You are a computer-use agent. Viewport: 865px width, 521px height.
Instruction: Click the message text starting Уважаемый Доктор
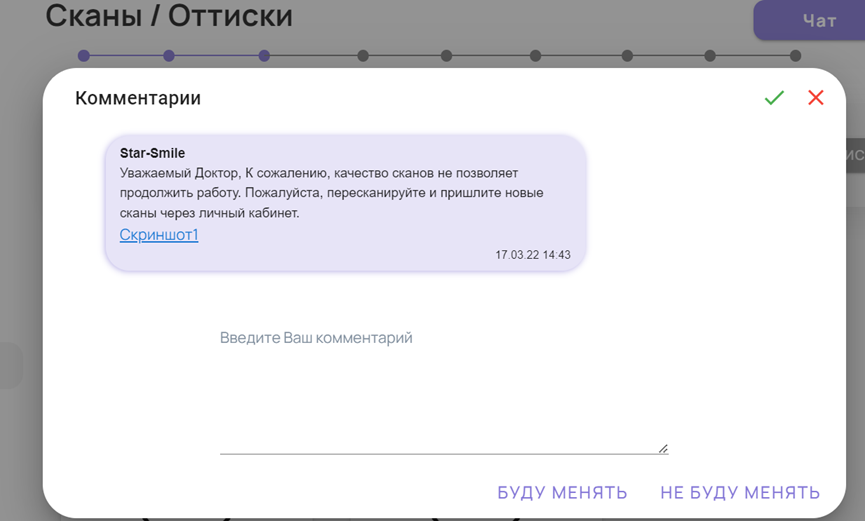pyautogui.click(x=331, y=193)
